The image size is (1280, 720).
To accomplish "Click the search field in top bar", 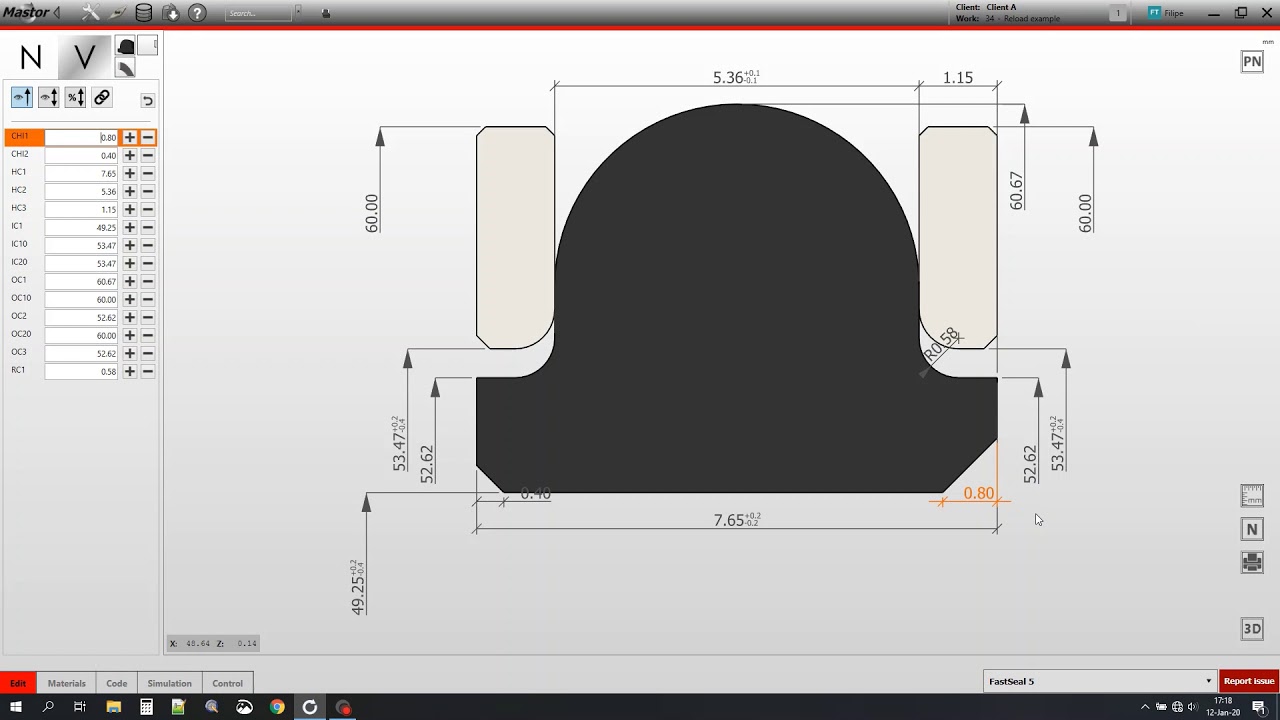I will pos(258,13).
